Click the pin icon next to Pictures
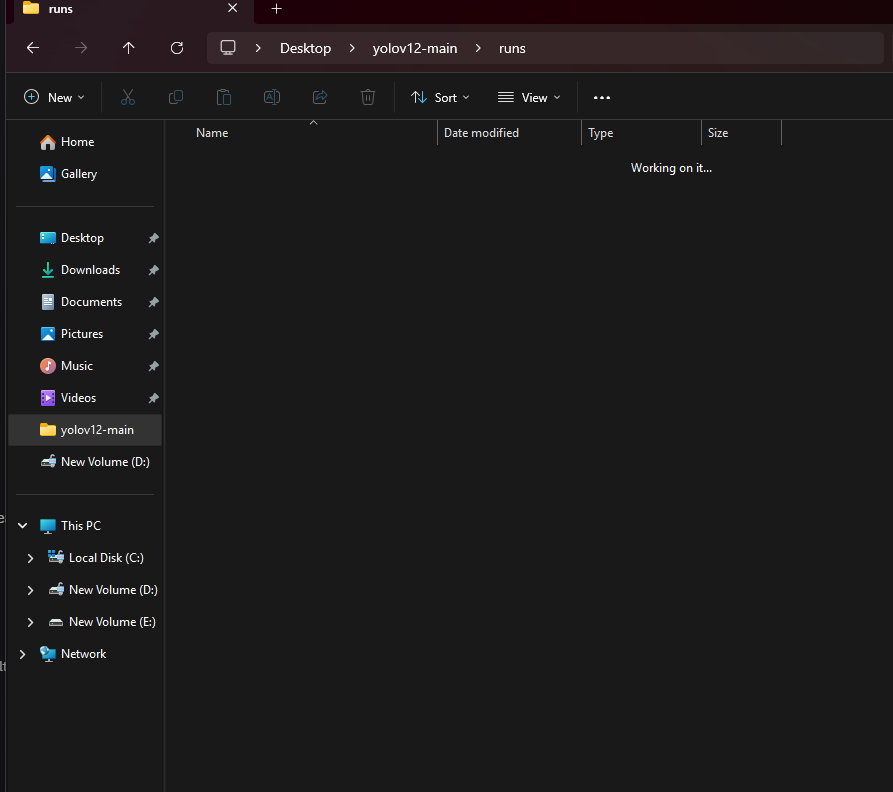 coord(153,334)
